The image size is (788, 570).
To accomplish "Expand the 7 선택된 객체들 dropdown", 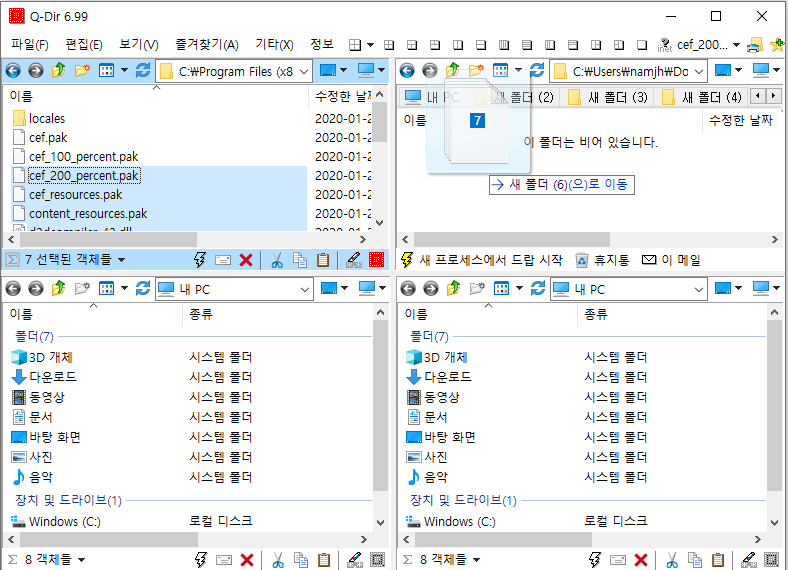I will pos(121,260).
